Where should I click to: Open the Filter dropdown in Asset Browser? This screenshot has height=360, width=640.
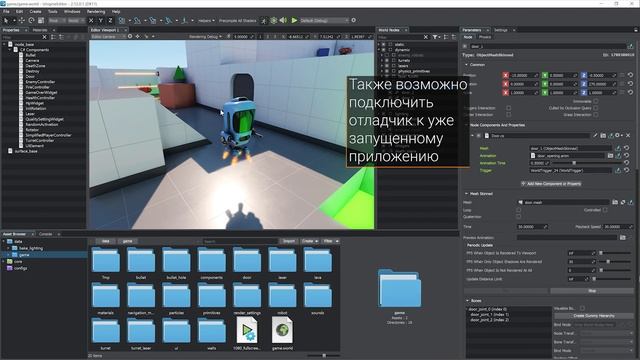[x=331, y=241]
